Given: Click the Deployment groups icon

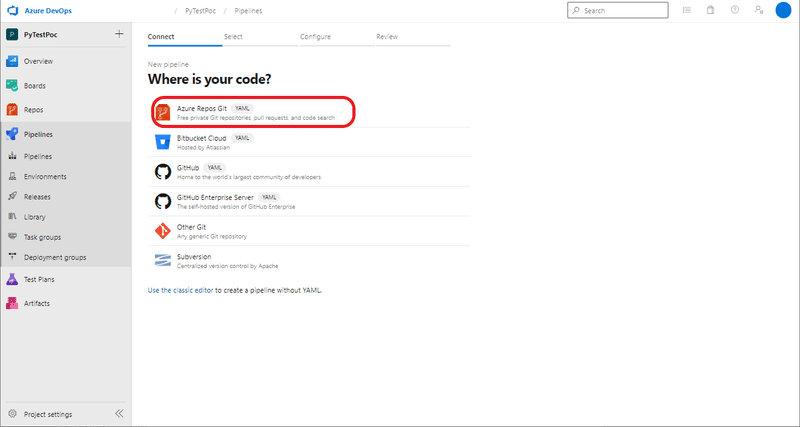Looking at the screenshot, I should [13, 257].
